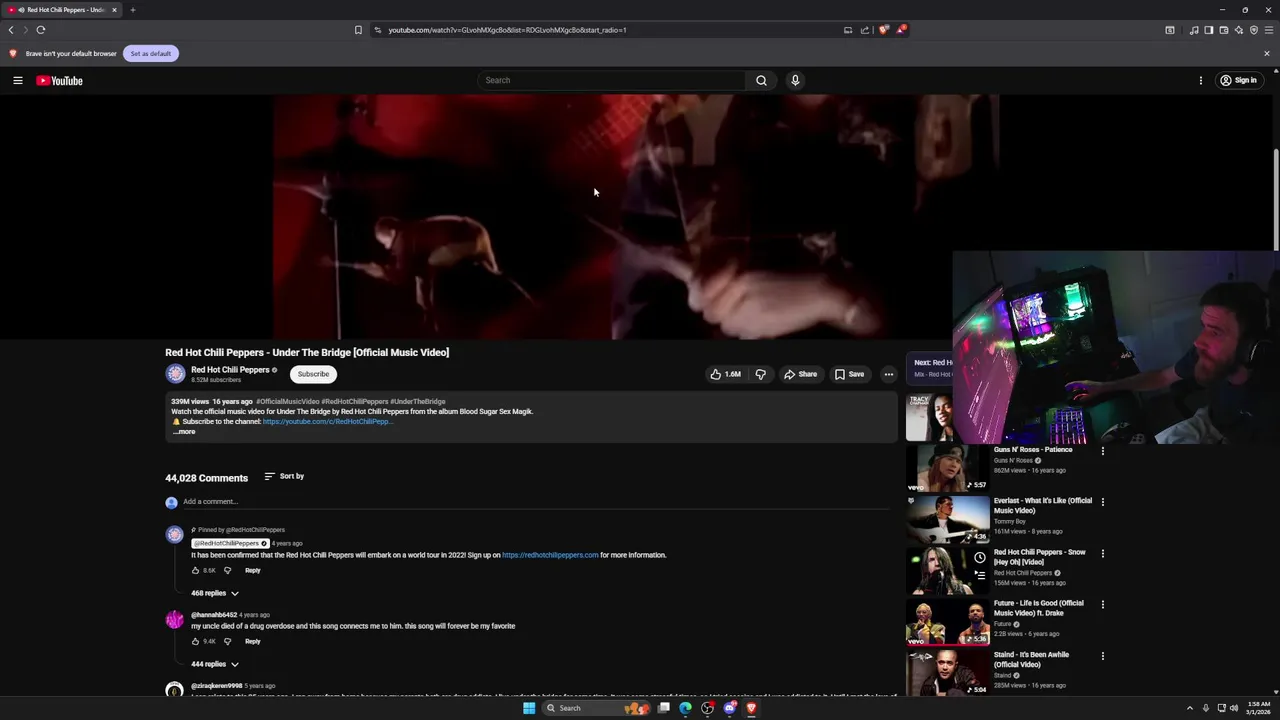1280x720 pixels.
Task: Open the Windows Start menu
Action: [x=529, y=708]
